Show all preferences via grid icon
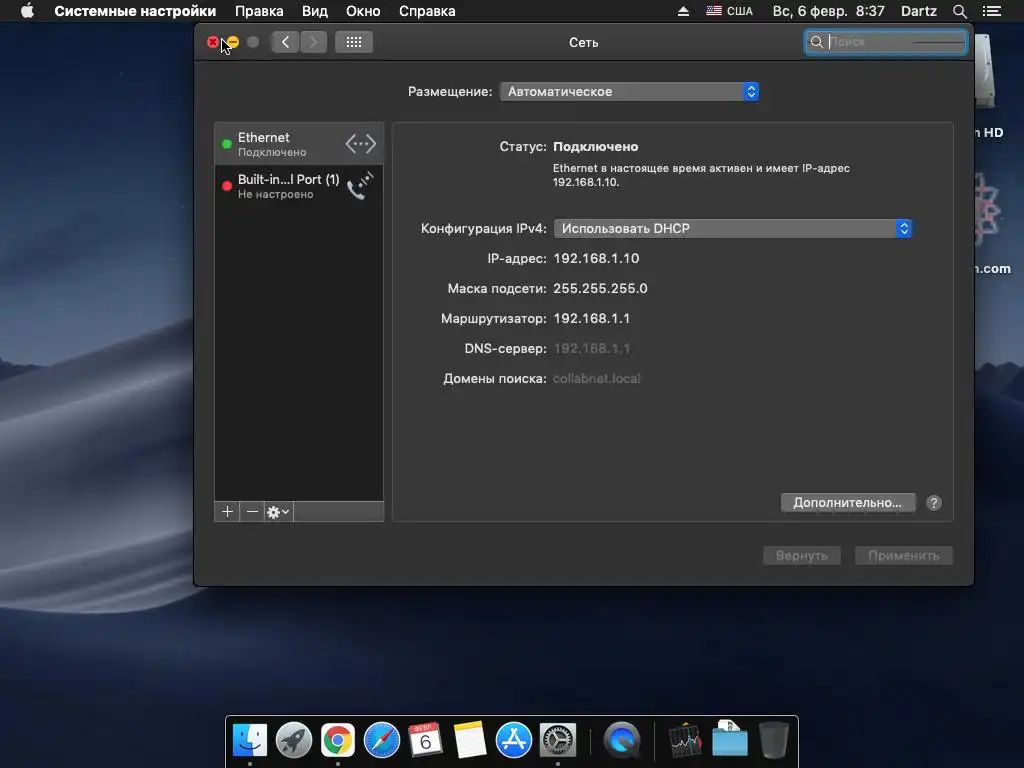The height and width of the screenshot is (768, 1024). coord(353,42)
